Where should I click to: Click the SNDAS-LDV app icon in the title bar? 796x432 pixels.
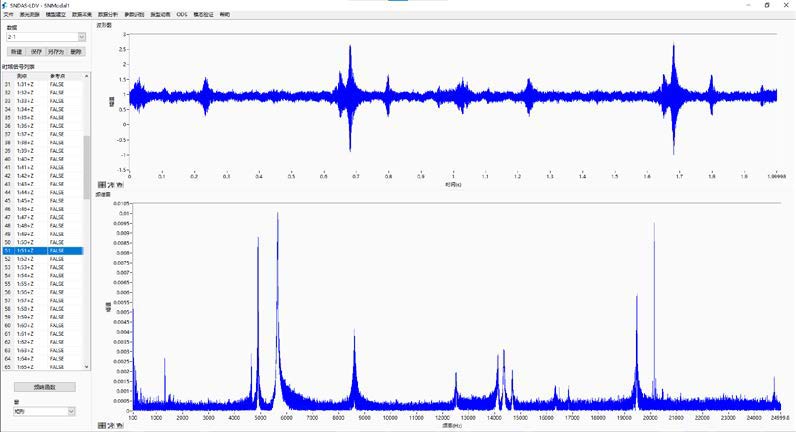[5, 4]
